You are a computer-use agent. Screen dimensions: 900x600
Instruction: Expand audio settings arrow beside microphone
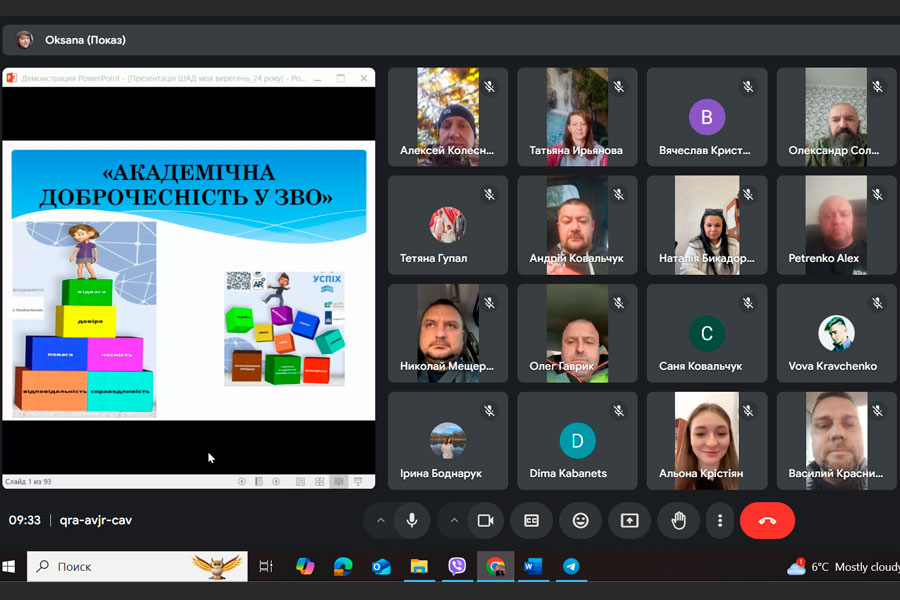pos(380,520)
